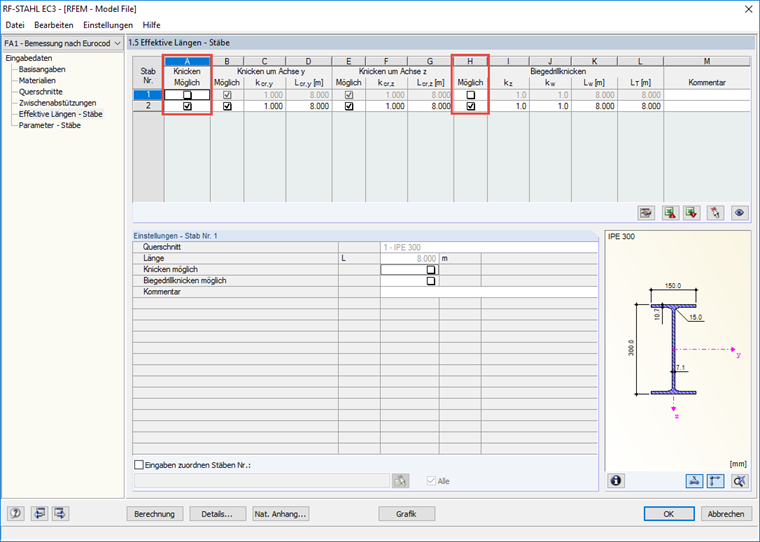This screenshot has width=760, height=542.
Task: Enable Biegedrillknicken Möglich for Stab 1
Action: click(x=470, y=95)
